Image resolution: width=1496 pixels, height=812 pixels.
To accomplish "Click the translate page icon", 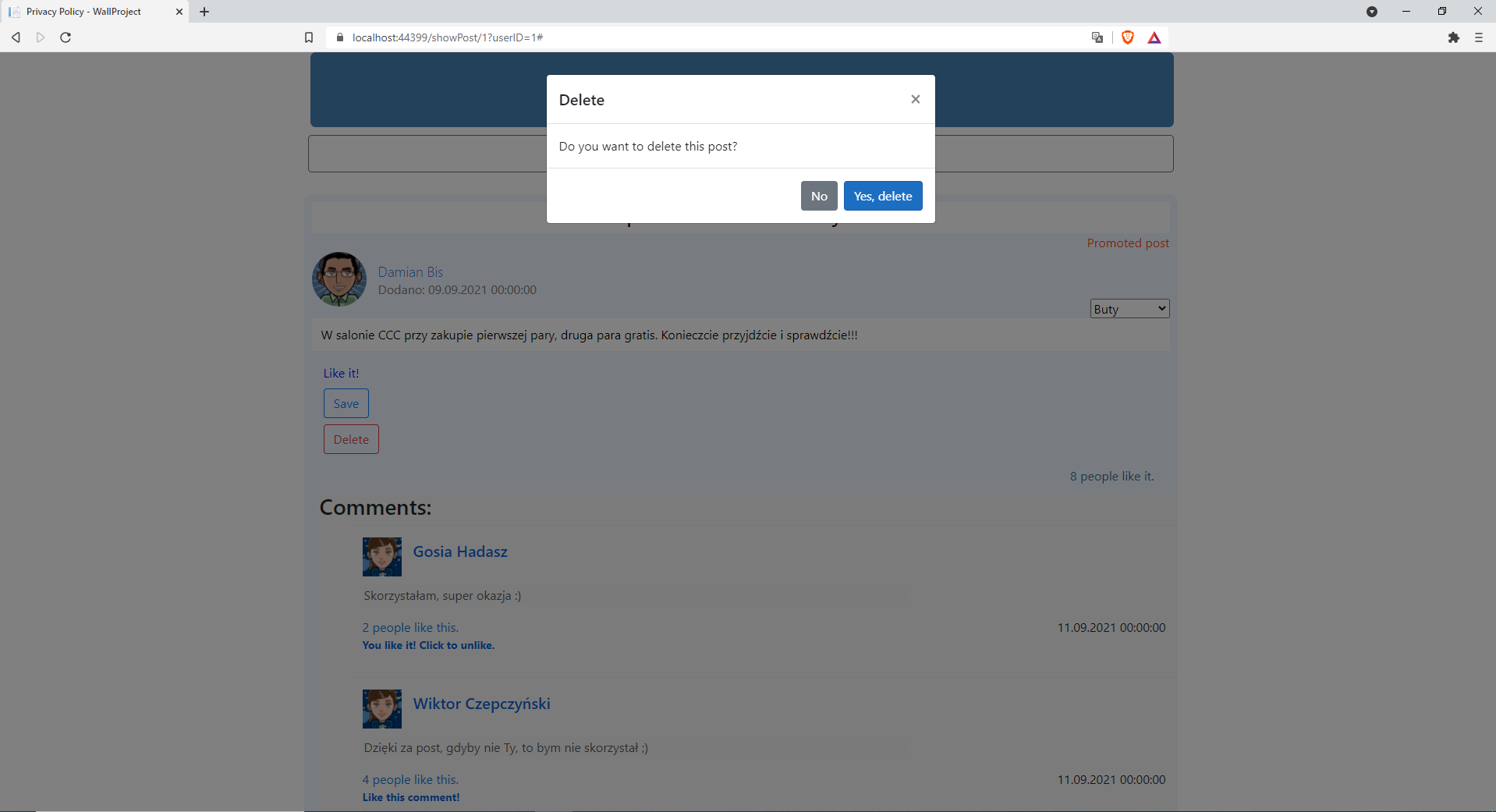I will point(1097,37).
